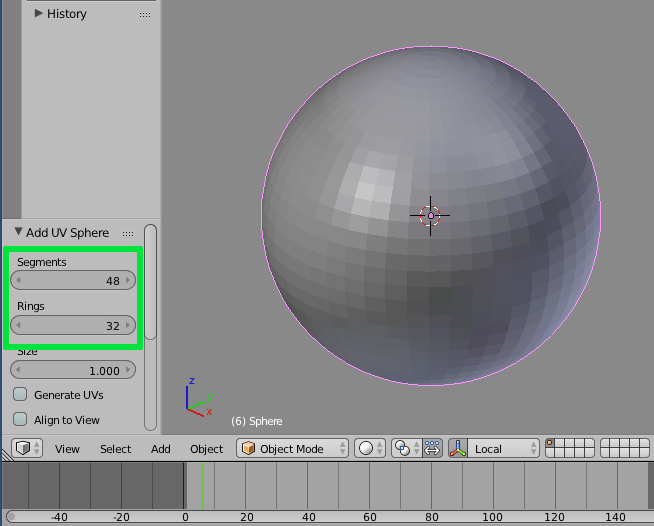Open the Object Mode dropdown

[292, 448]
